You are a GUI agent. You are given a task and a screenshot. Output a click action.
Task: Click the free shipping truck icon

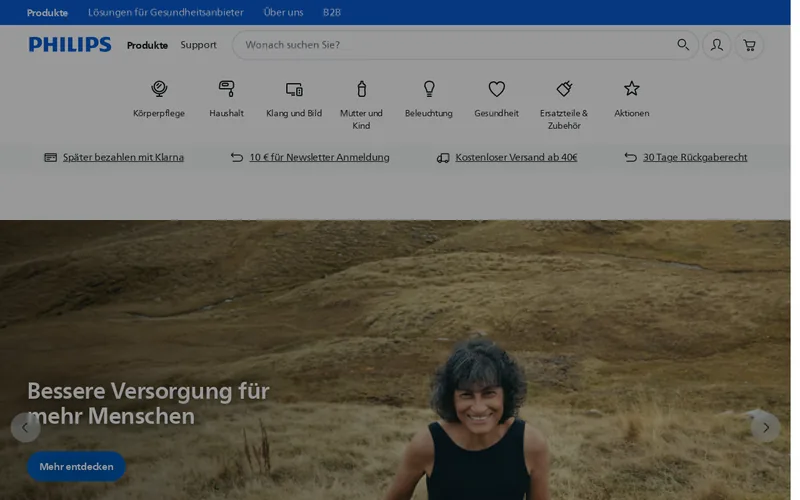tap(443, 158)
